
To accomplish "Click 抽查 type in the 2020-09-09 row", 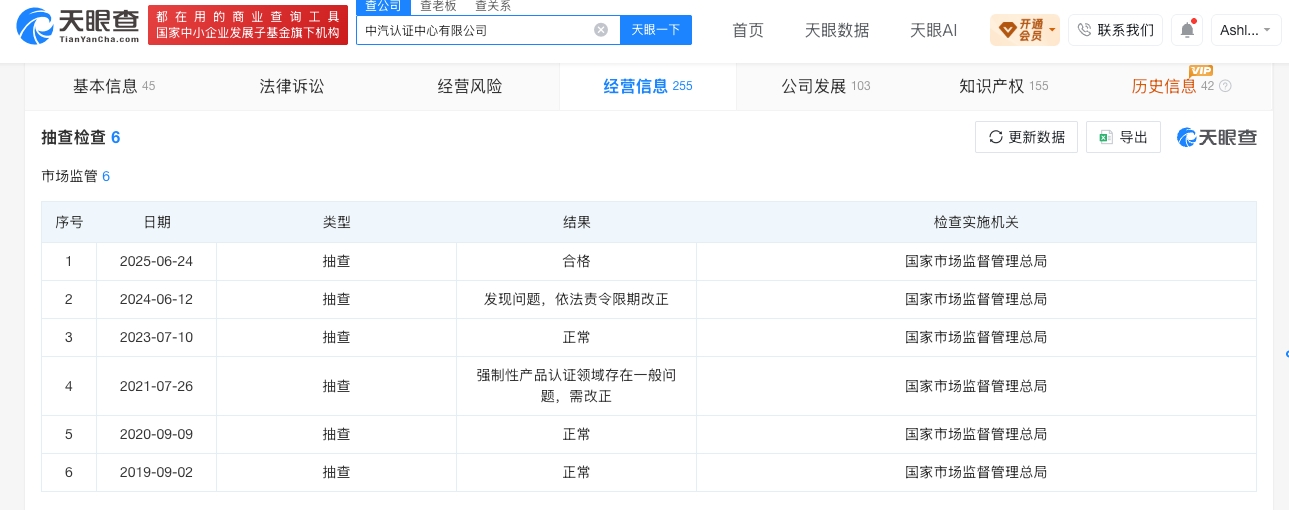I will 336,434.
